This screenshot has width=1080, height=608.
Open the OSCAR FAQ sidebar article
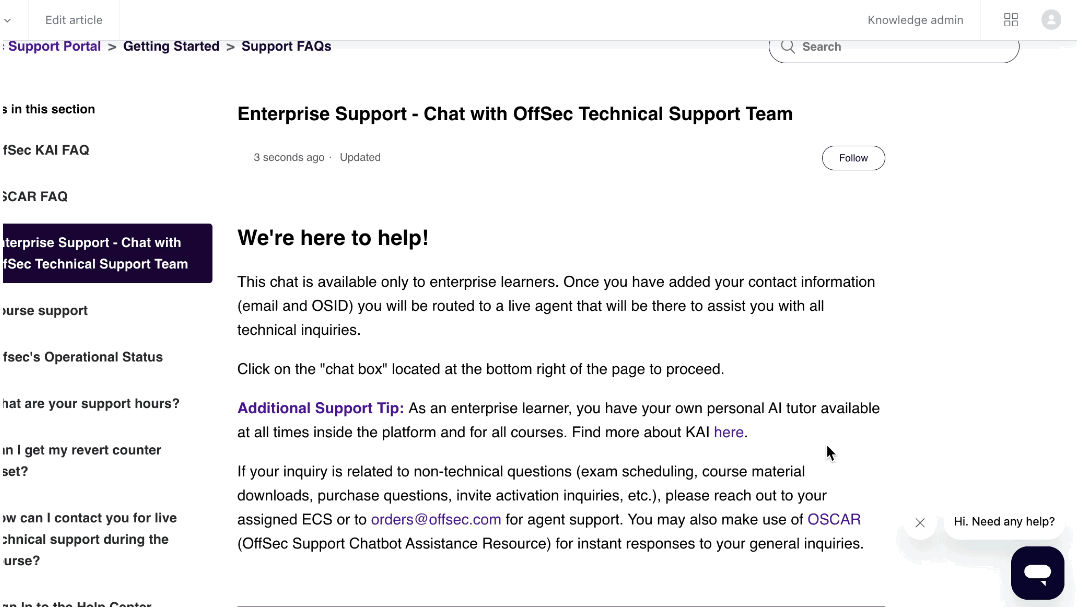35,196
